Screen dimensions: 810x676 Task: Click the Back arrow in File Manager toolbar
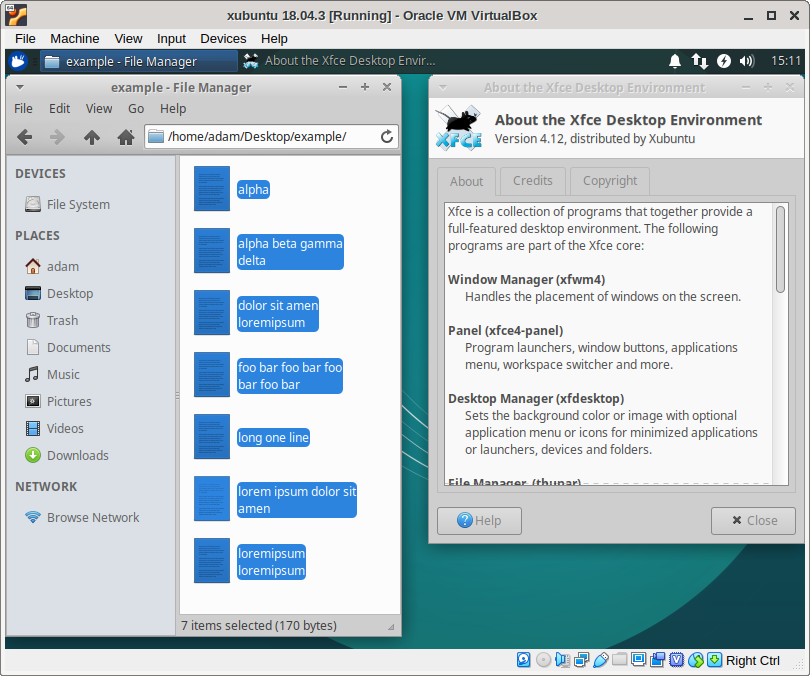tap(25, 137)
